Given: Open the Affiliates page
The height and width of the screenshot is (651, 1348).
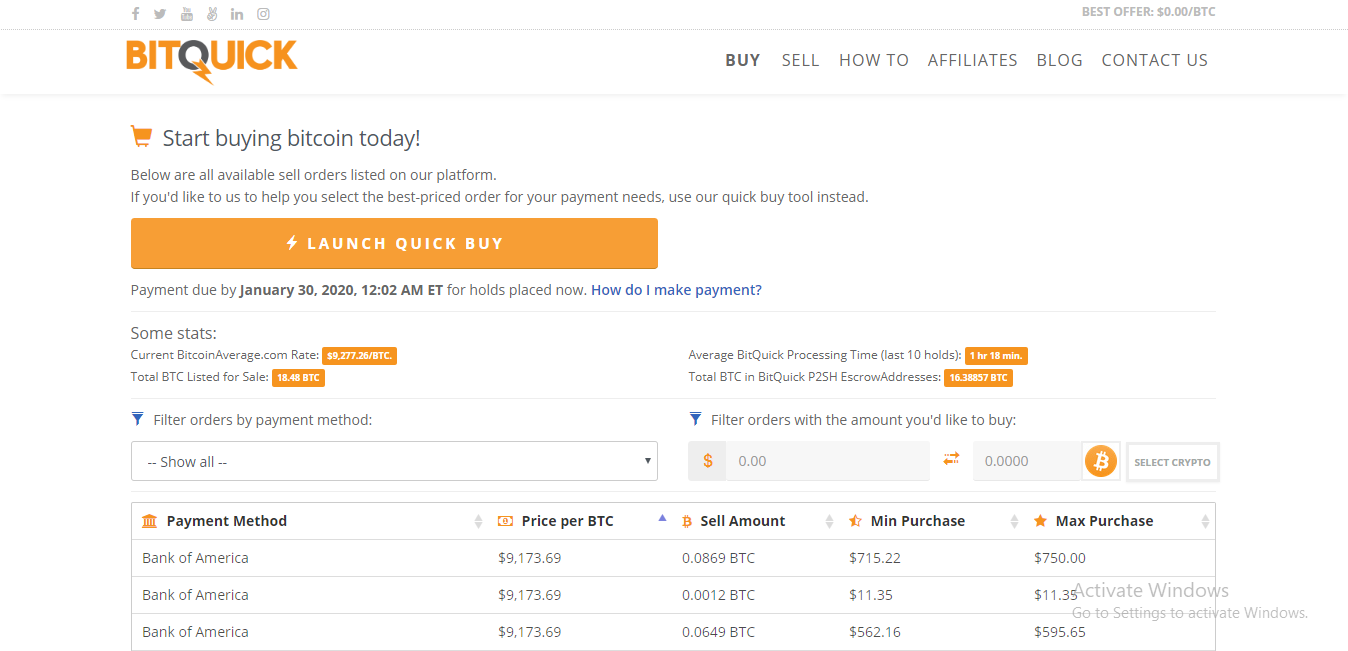Looking at the screenshot, I should pyautogui.click(x=972, y=60).
